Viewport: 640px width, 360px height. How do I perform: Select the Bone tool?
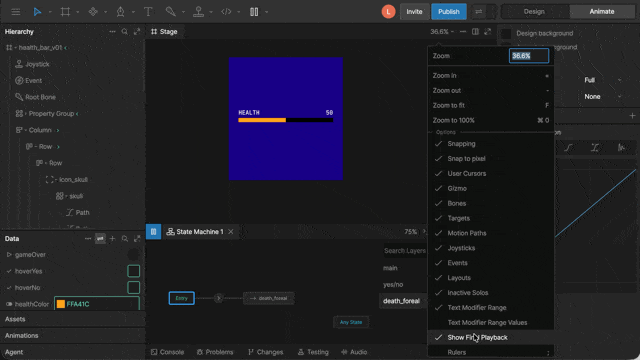(171, 12)
